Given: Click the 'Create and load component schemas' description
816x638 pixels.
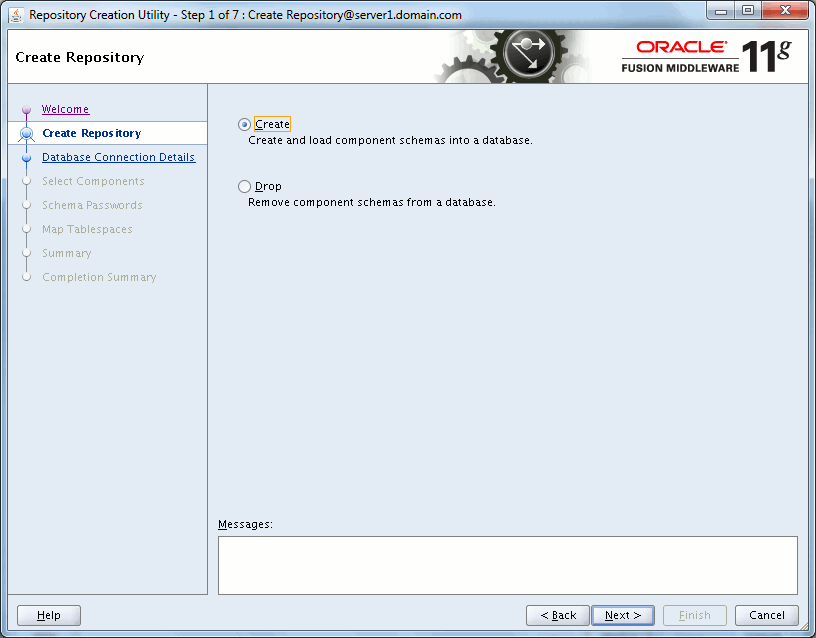Looking at the screenshot, I should pos(390,141).
